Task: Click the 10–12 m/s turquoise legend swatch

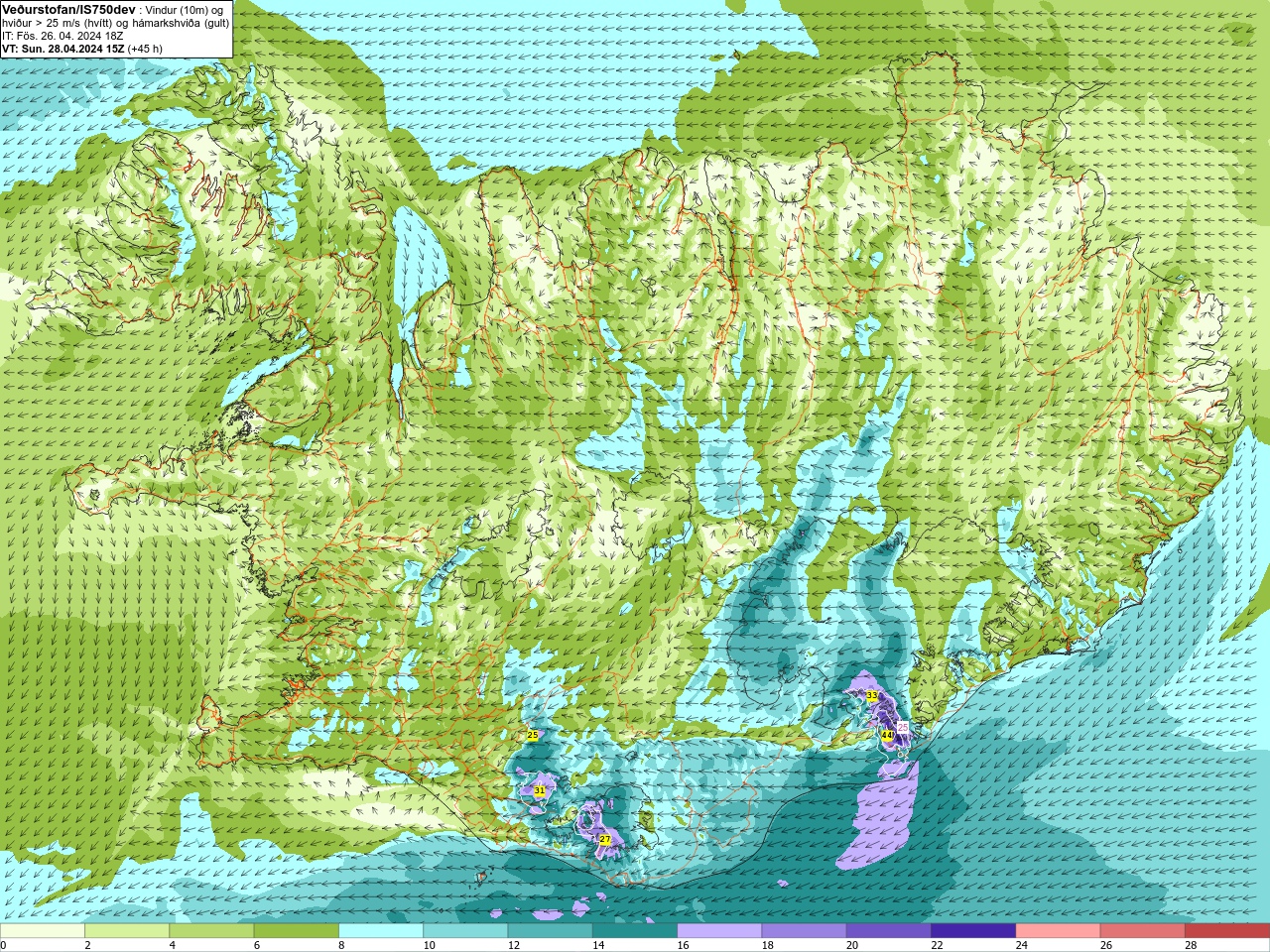Action: [465, 931]
